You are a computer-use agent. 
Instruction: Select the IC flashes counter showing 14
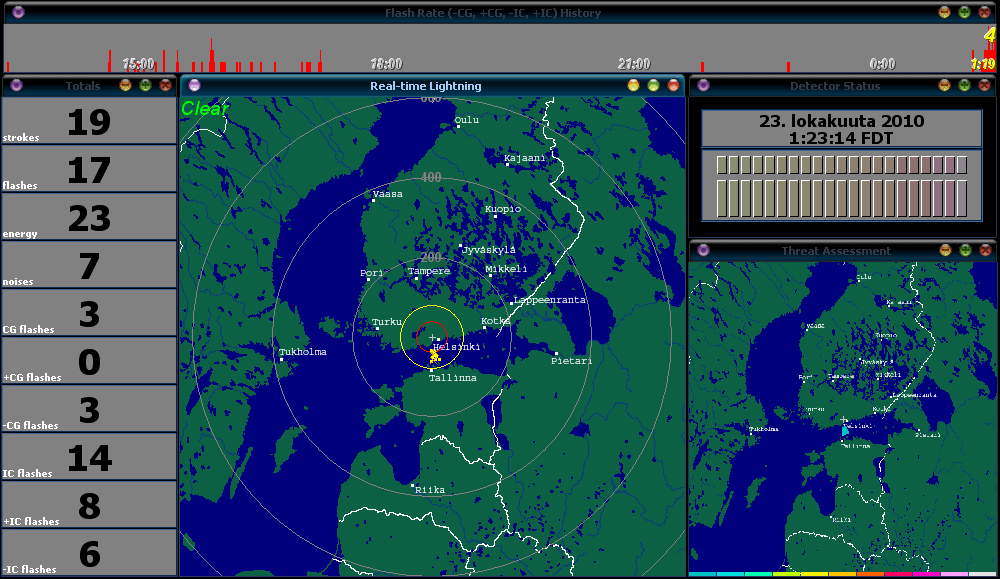click(89, 458)
